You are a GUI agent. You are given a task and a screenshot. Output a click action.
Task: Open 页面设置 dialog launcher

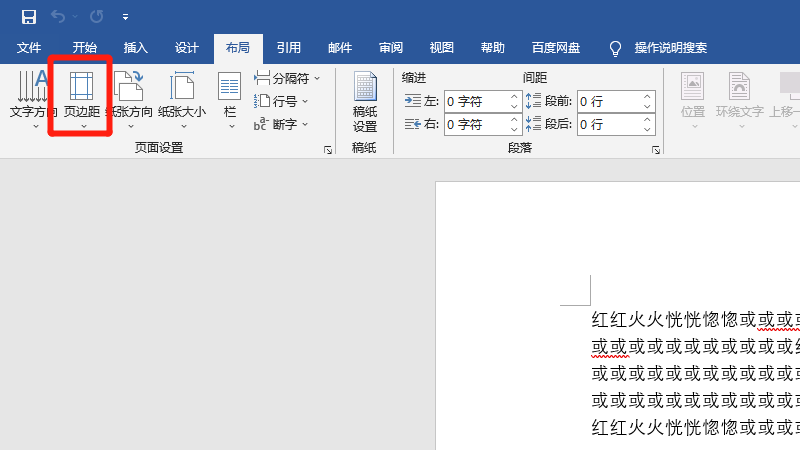[x=327, y=150]
